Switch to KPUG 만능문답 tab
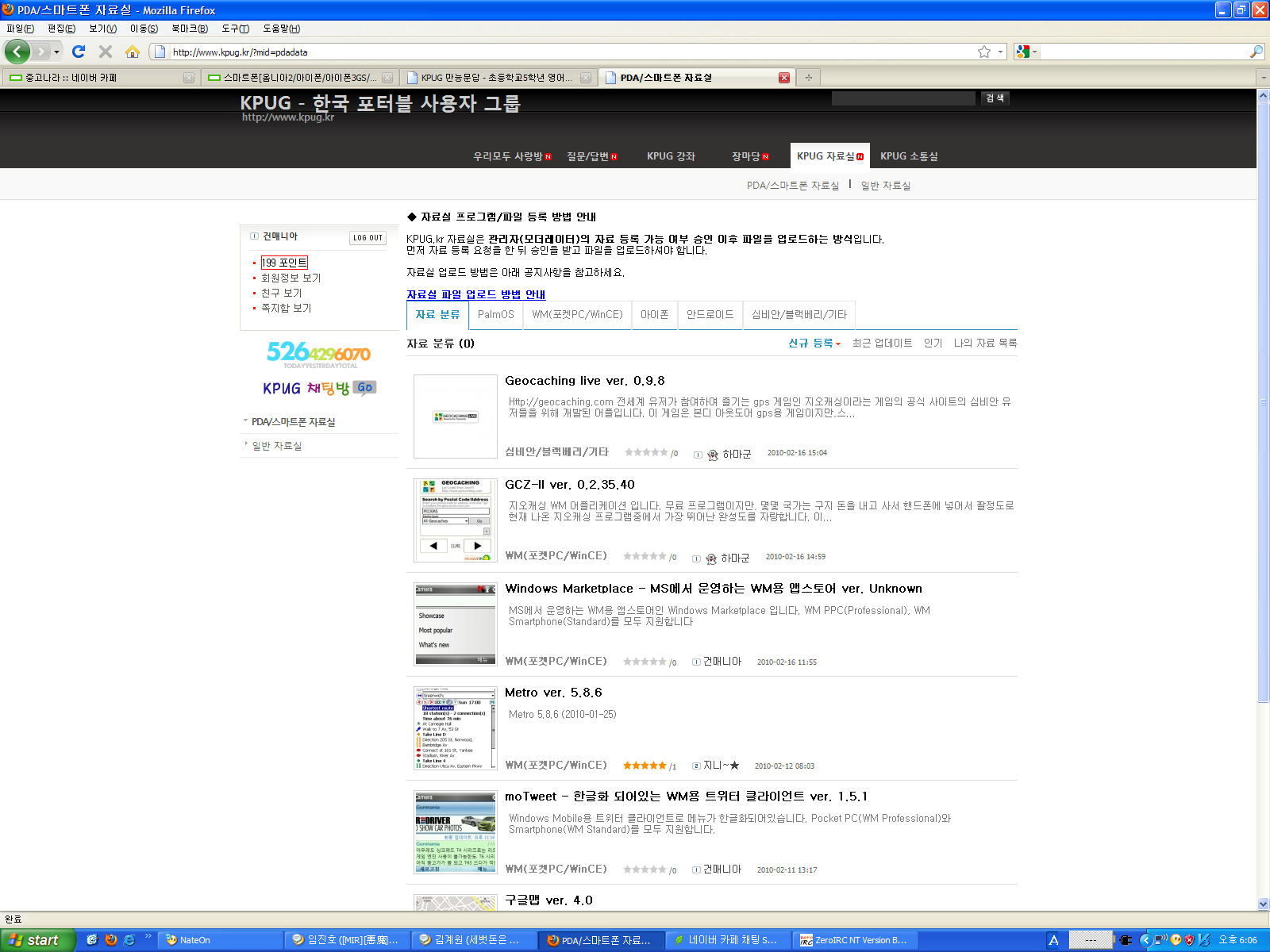 coord(498,78)
